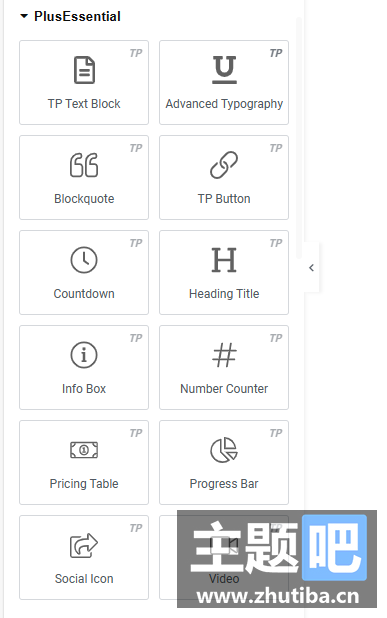Click the PlusEssential section heading
387x618 pixels.
[77, 17]
